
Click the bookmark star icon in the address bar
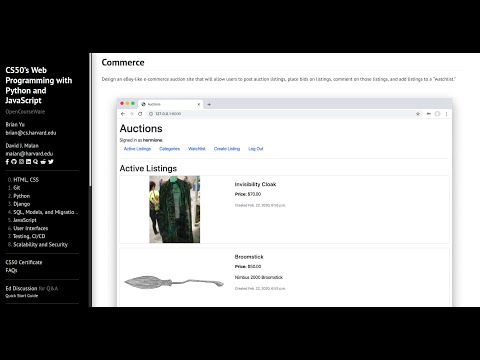418,114
